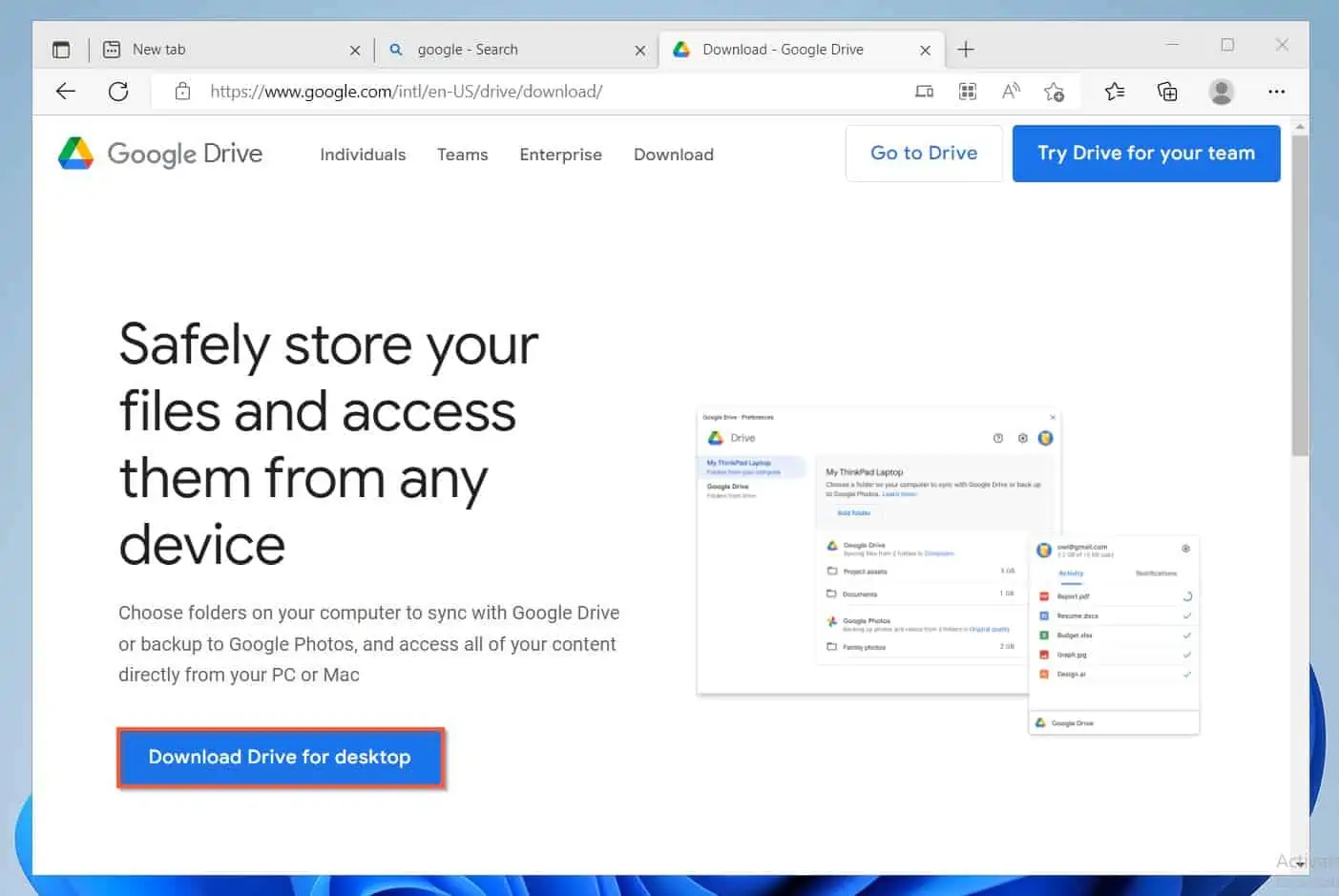Open the Enterprise nav item
The height and width of the screenshot is (896, 1339).
[x=561, y=155]
